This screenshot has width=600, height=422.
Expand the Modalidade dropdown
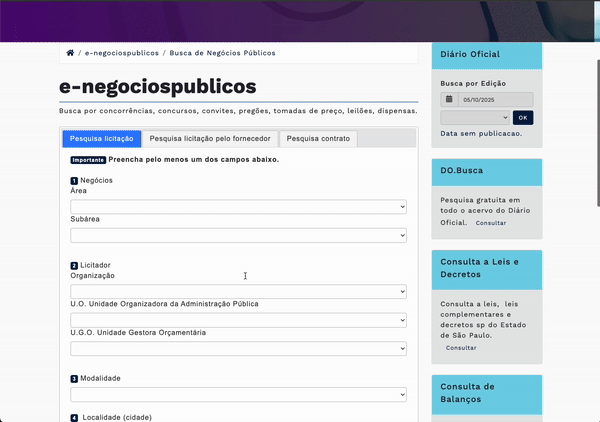pos(238,395)
